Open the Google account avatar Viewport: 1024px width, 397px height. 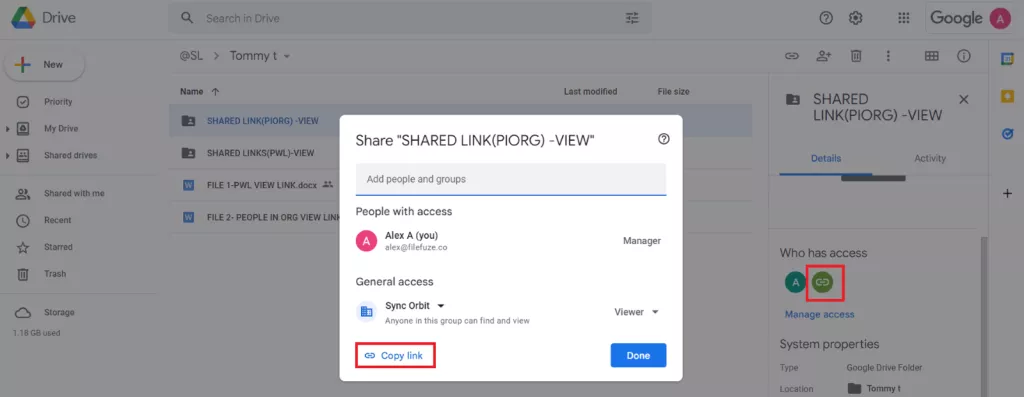[1000, 18]
